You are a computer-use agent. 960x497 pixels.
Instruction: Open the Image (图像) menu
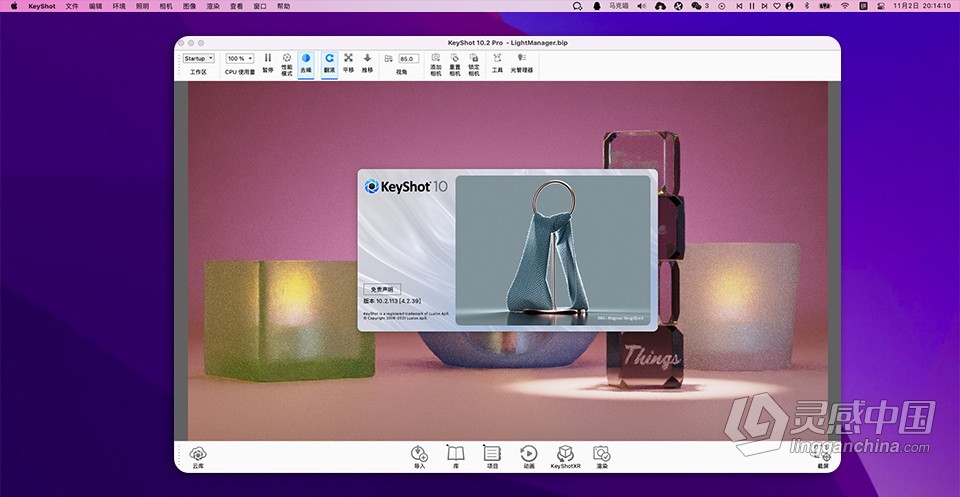tap(189, 6)
